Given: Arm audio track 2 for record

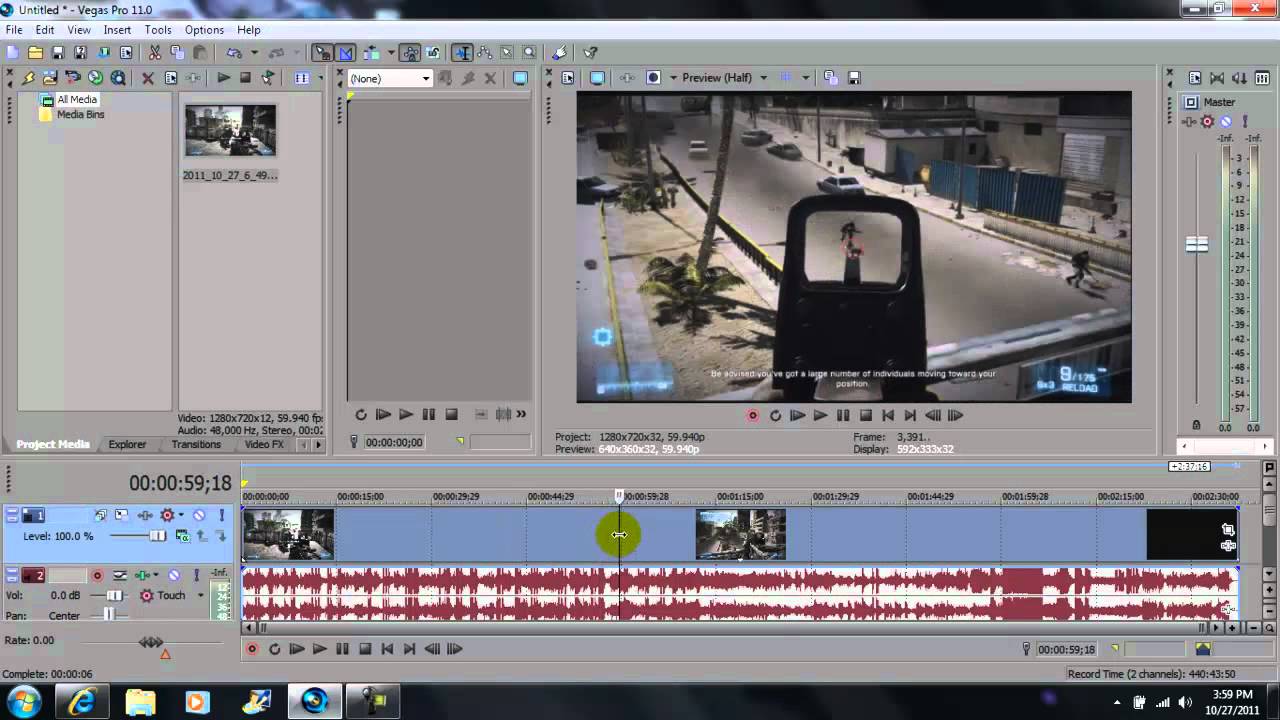Looking at the screenshot, I should [x=98, y=576].
